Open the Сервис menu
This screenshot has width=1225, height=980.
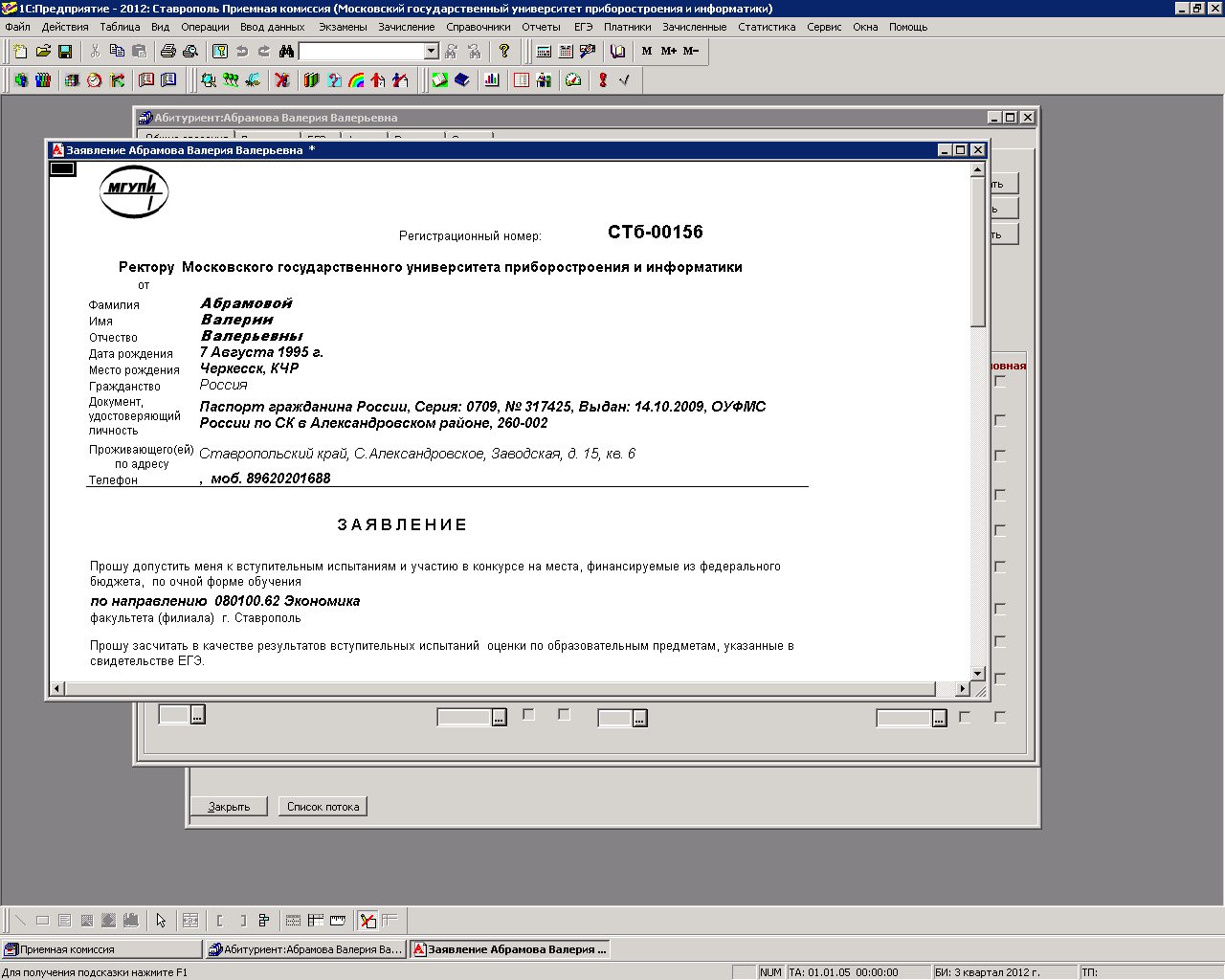point(824,27)
